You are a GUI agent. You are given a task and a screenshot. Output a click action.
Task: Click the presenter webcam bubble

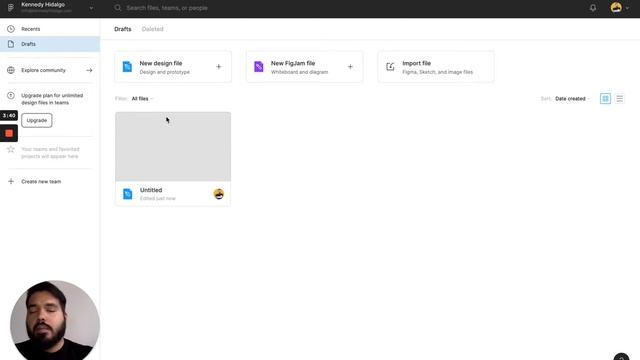tap(55, 320)
